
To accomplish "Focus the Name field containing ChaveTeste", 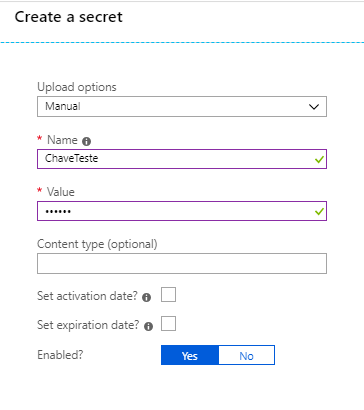I will [182, 159].
